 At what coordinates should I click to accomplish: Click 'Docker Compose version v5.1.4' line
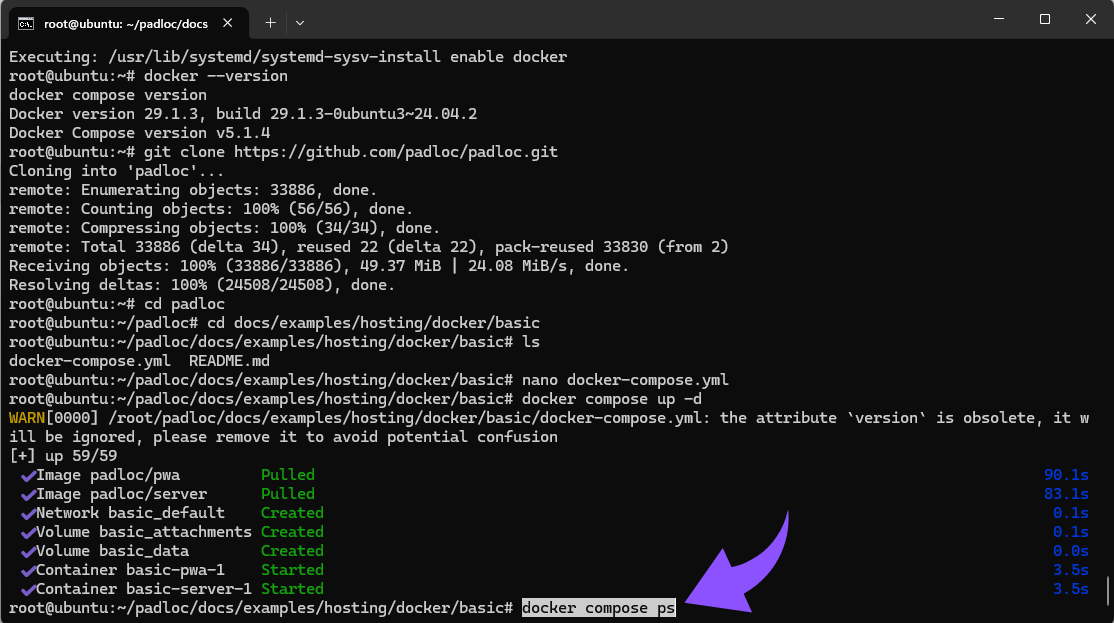(x=139, y=133)
